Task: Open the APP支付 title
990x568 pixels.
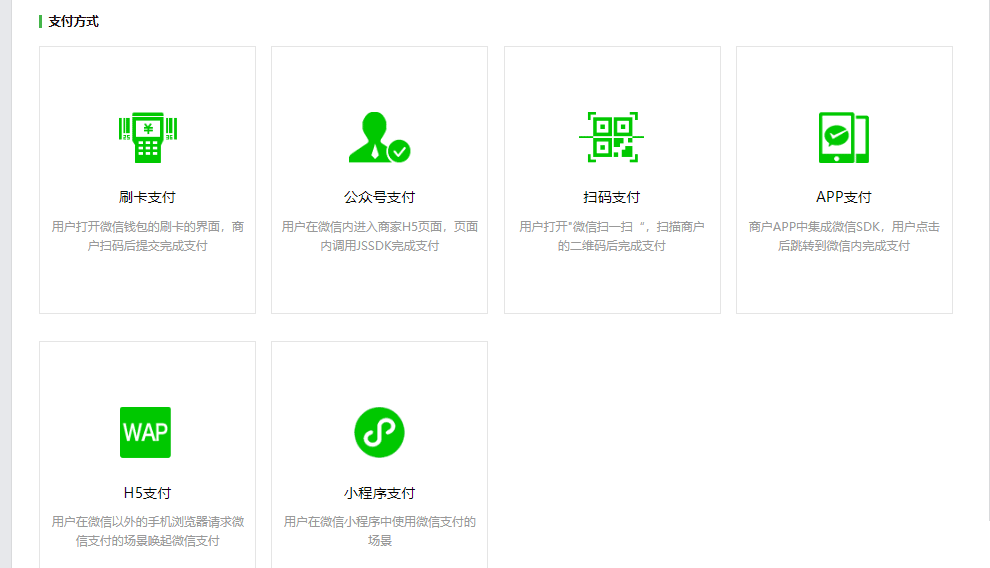Action: coord(844,197)
